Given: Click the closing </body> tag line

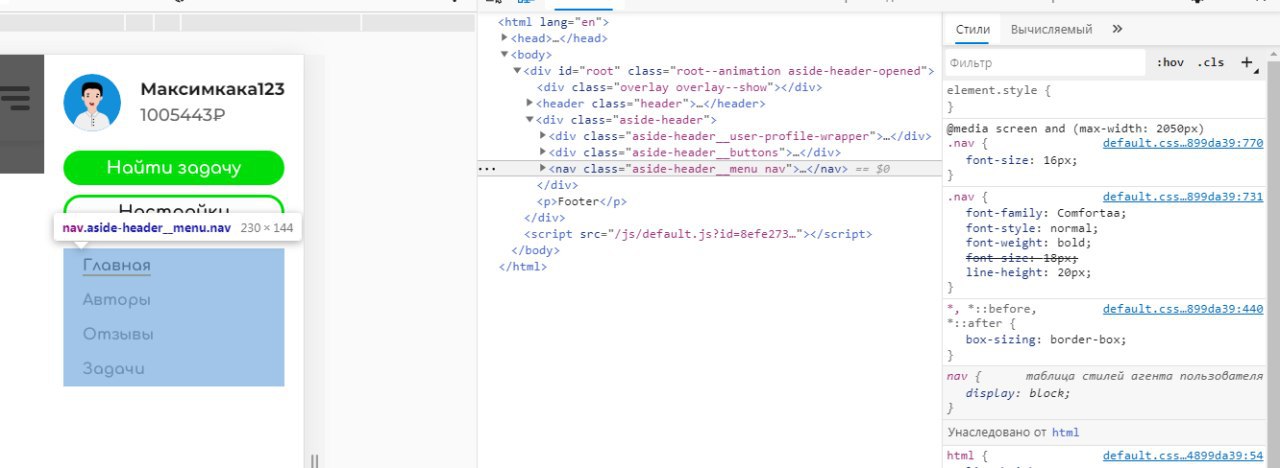Looking at the screenshot, I should pos(534,250).
